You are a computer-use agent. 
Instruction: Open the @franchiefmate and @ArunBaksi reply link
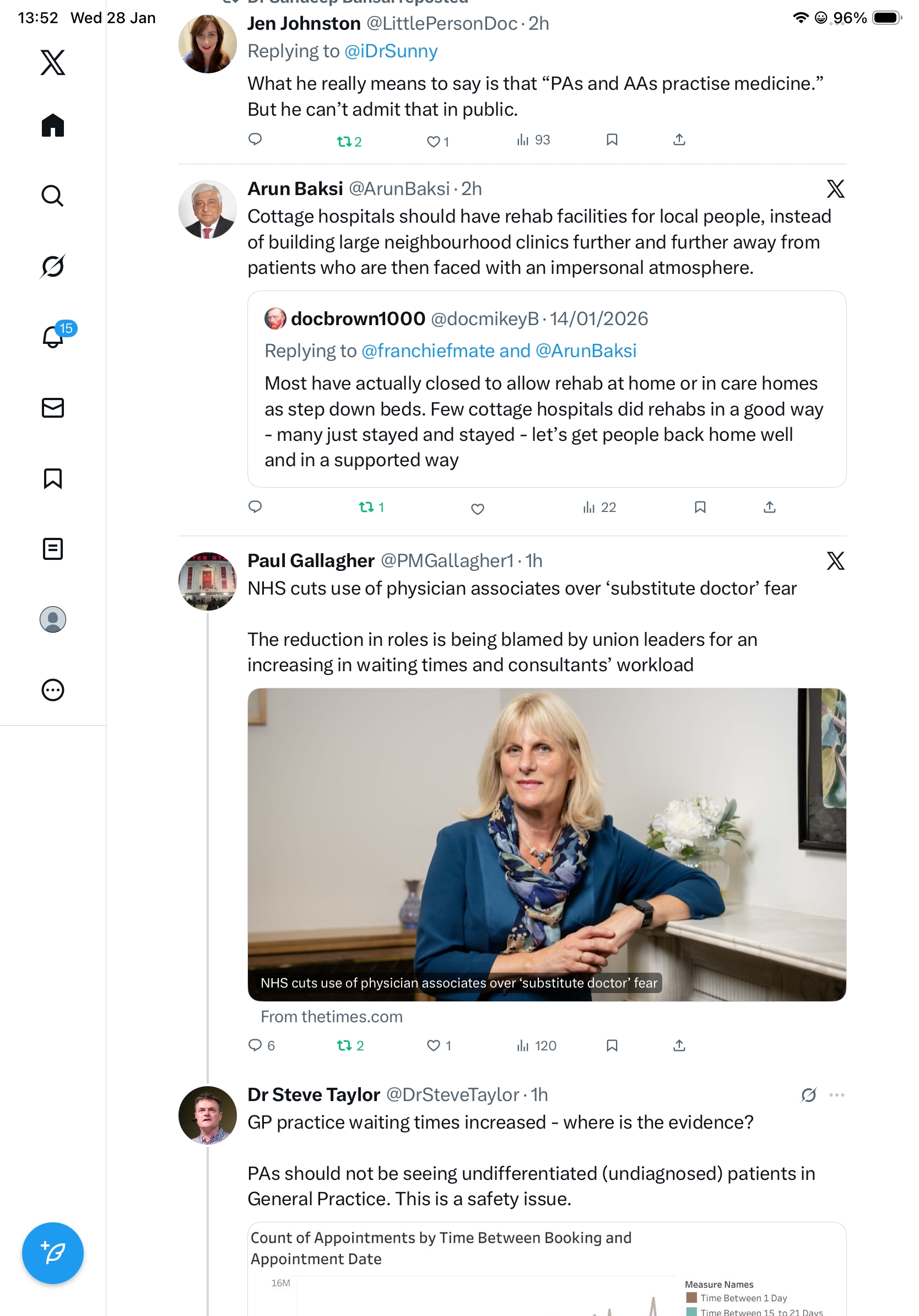click(x=499, y=350)
